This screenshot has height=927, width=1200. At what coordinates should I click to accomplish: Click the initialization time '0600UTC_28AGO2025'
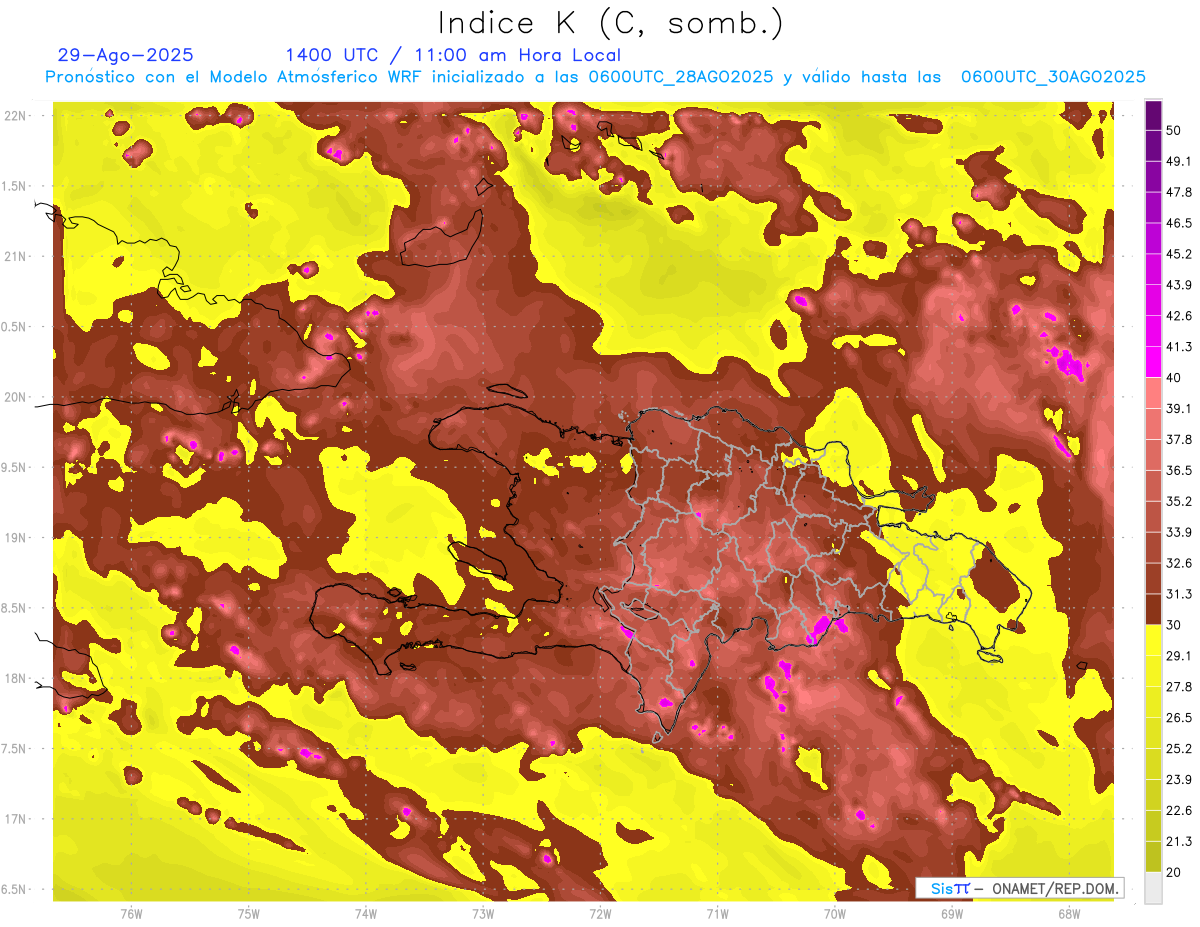[680, 77]
